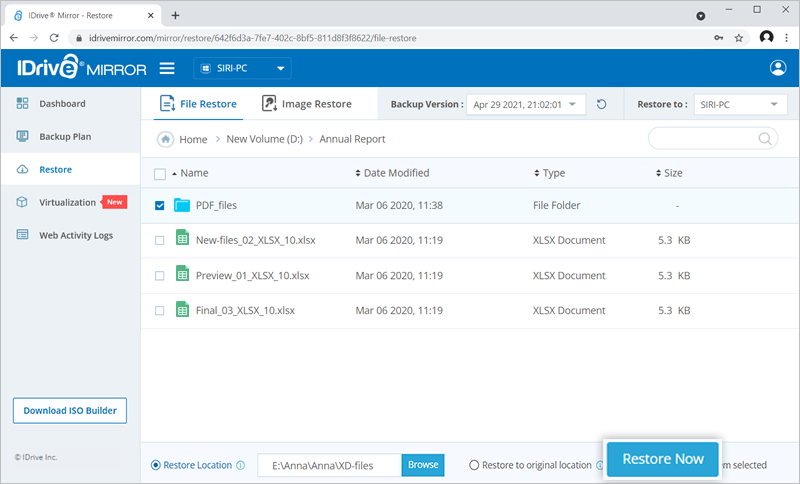Sort files by Date Modified column
This screenshot has height=484, width=800.
click(392, 173)
